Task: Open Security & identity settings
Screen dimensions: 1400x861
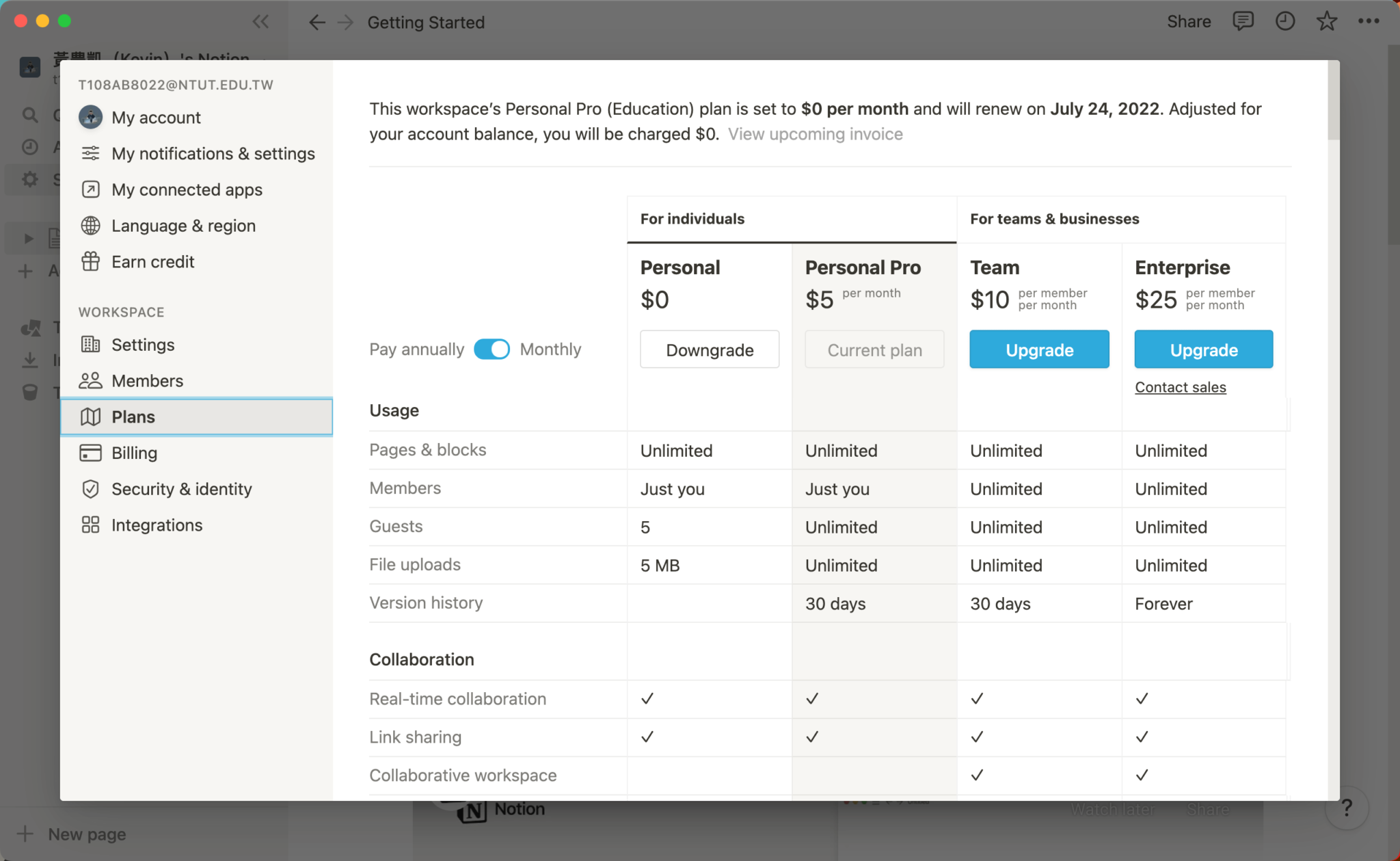Action: coord(181,488)
